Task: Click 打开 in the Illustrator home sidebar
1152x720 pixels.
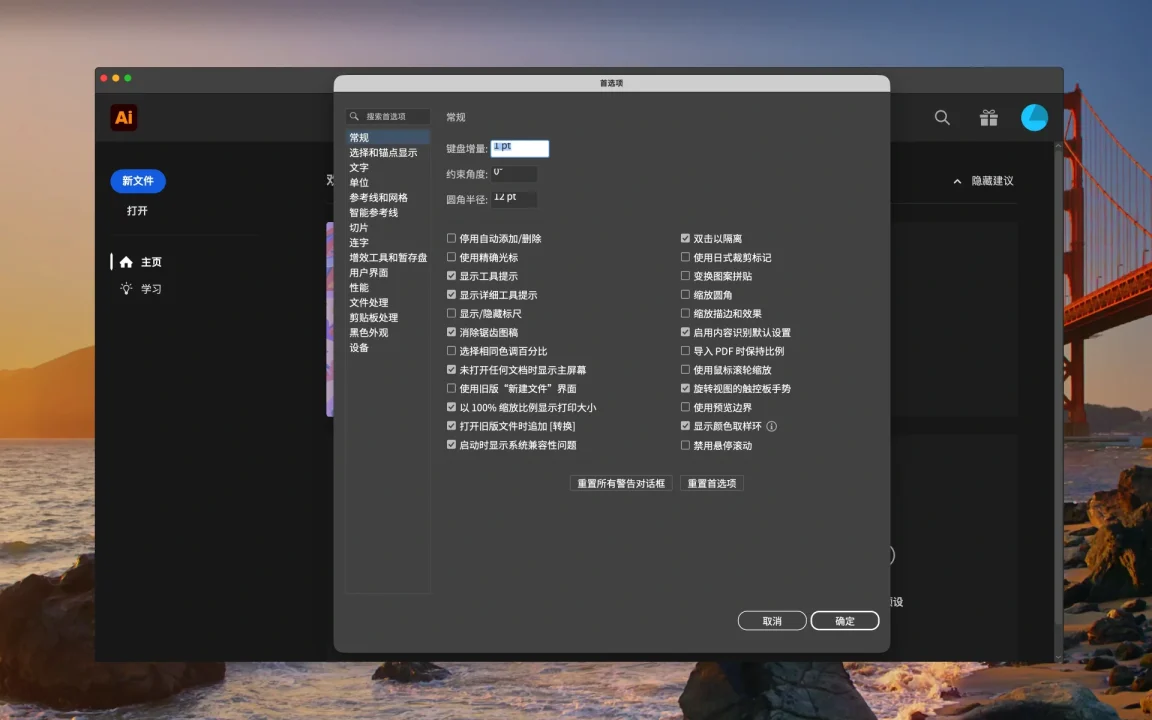Action: pos(137,211)
